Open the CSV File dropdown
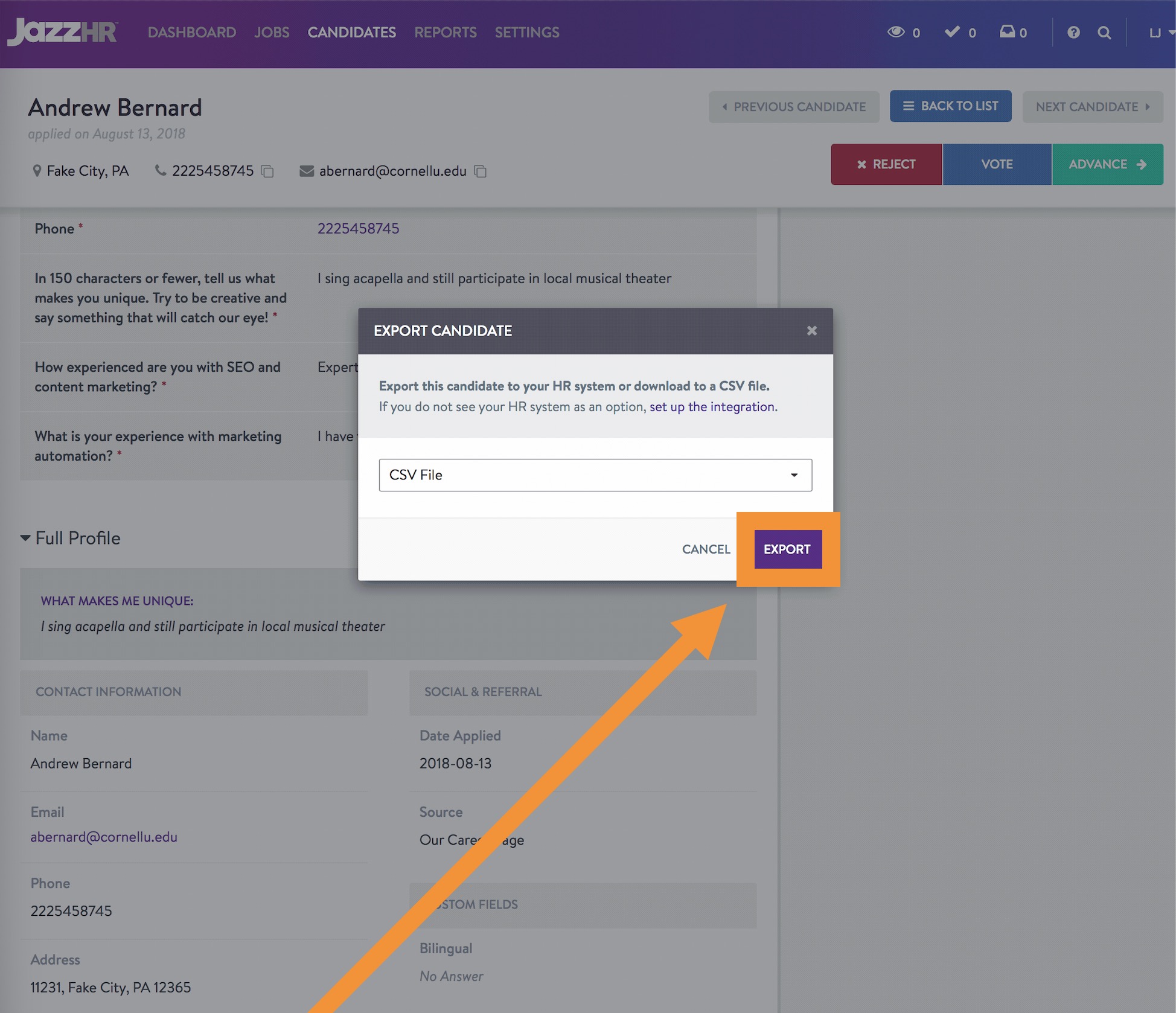 [595, 475]
